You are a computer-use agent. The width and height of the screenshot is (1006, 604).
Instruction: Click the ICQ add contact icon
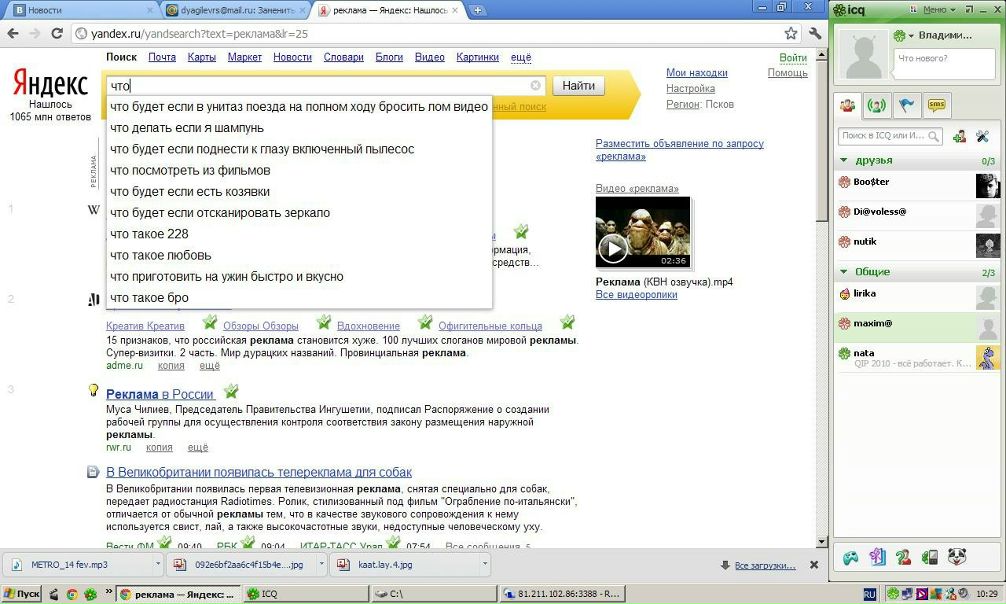coord(959,136)
